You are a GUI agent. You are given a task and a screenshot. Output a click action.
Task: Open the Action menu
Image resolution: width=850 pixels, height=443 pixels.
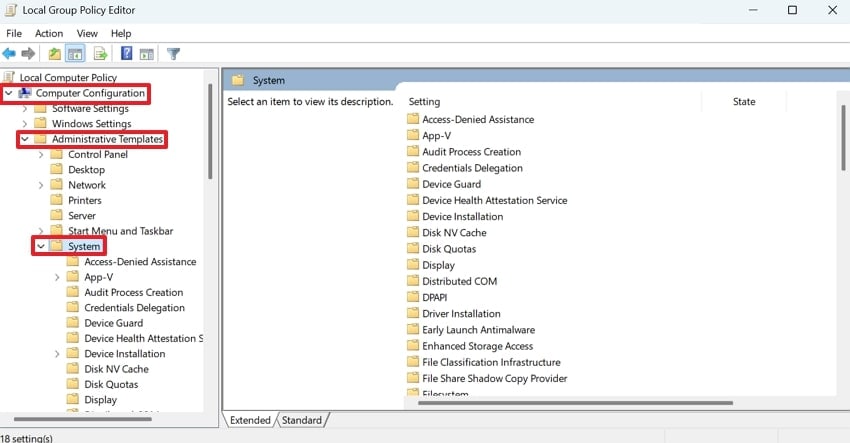pos(49,34)
